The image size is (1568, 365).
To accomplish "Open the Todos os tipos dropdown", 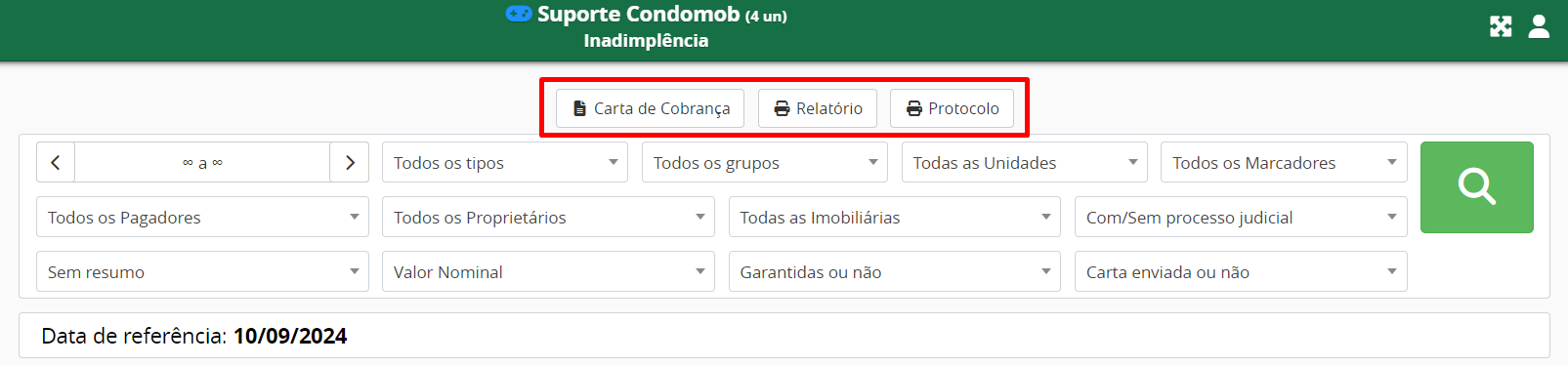I will (x=505, y=163).
